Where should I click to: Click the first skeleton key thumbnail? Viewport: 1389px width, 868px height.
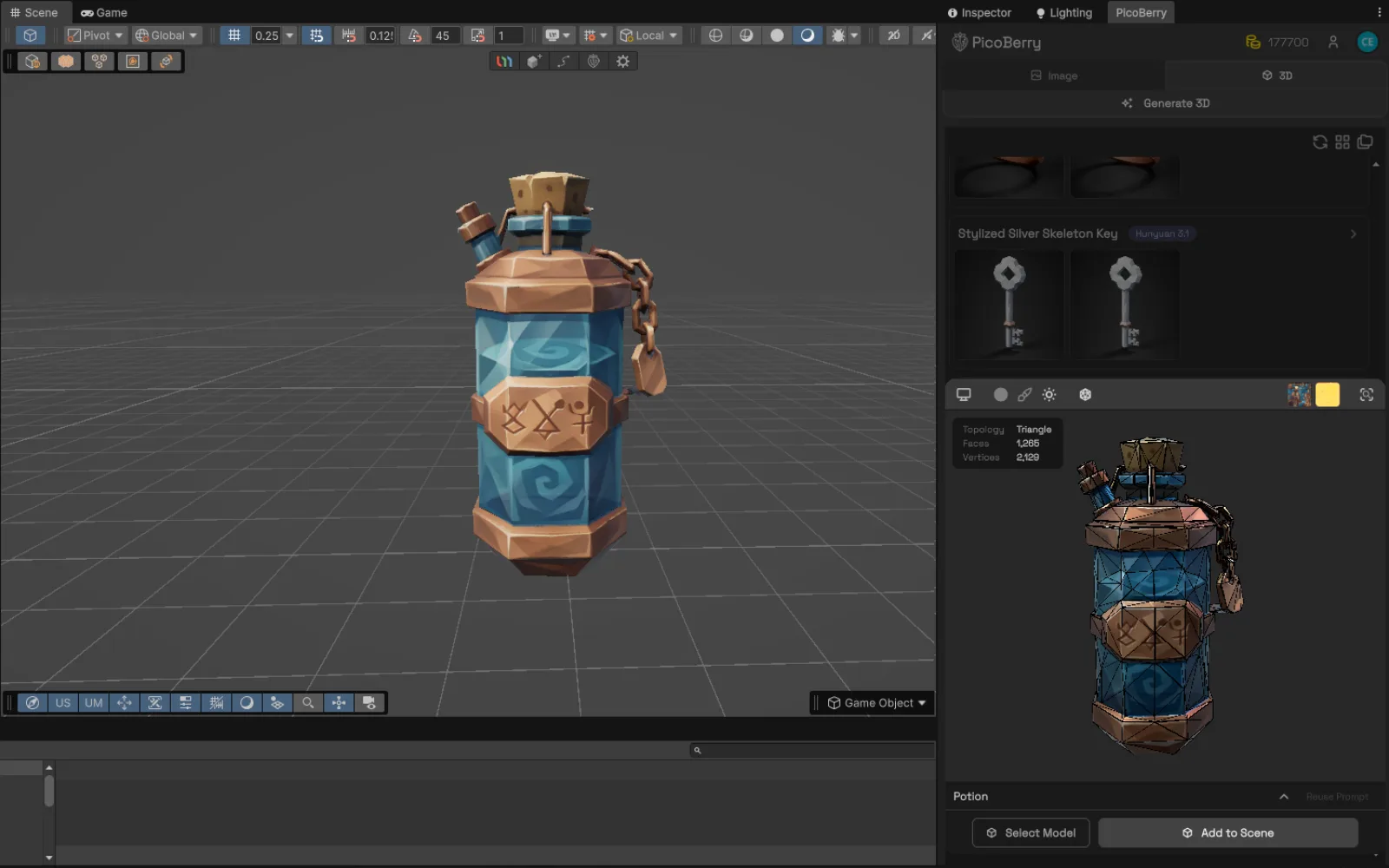click(x=1009, y=305)
